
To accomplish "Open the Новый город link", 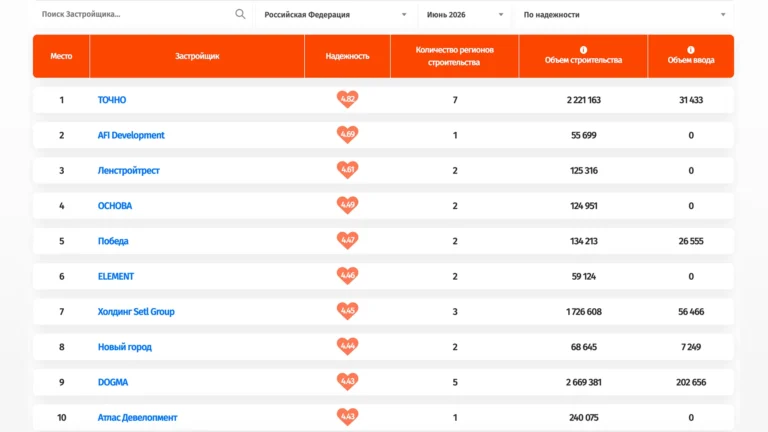I will 124,347.
